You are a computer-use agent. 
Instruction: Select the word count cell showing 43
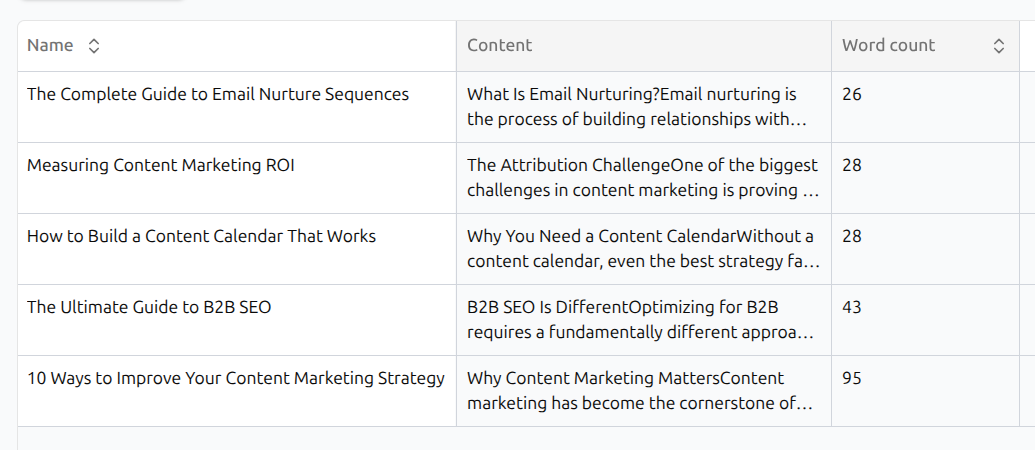click(852, 308)
